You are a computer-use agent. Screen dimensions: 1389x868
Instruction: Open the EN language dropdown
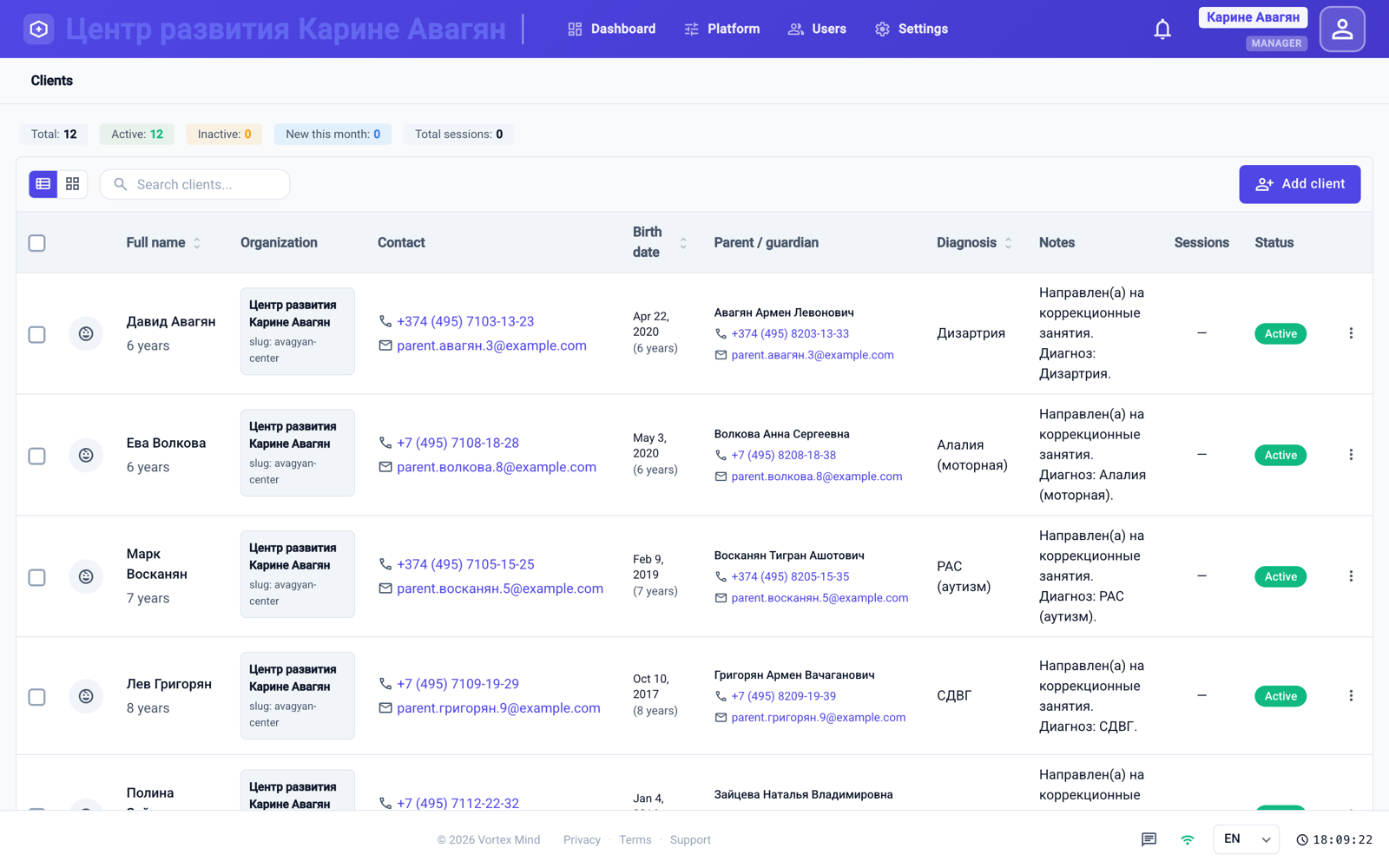[x=1246, y=839]
